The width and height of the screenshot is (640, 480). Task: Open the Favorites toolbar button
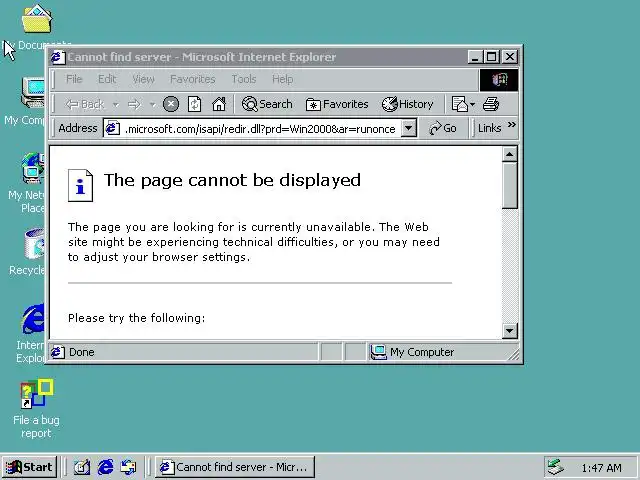(337, 104)
